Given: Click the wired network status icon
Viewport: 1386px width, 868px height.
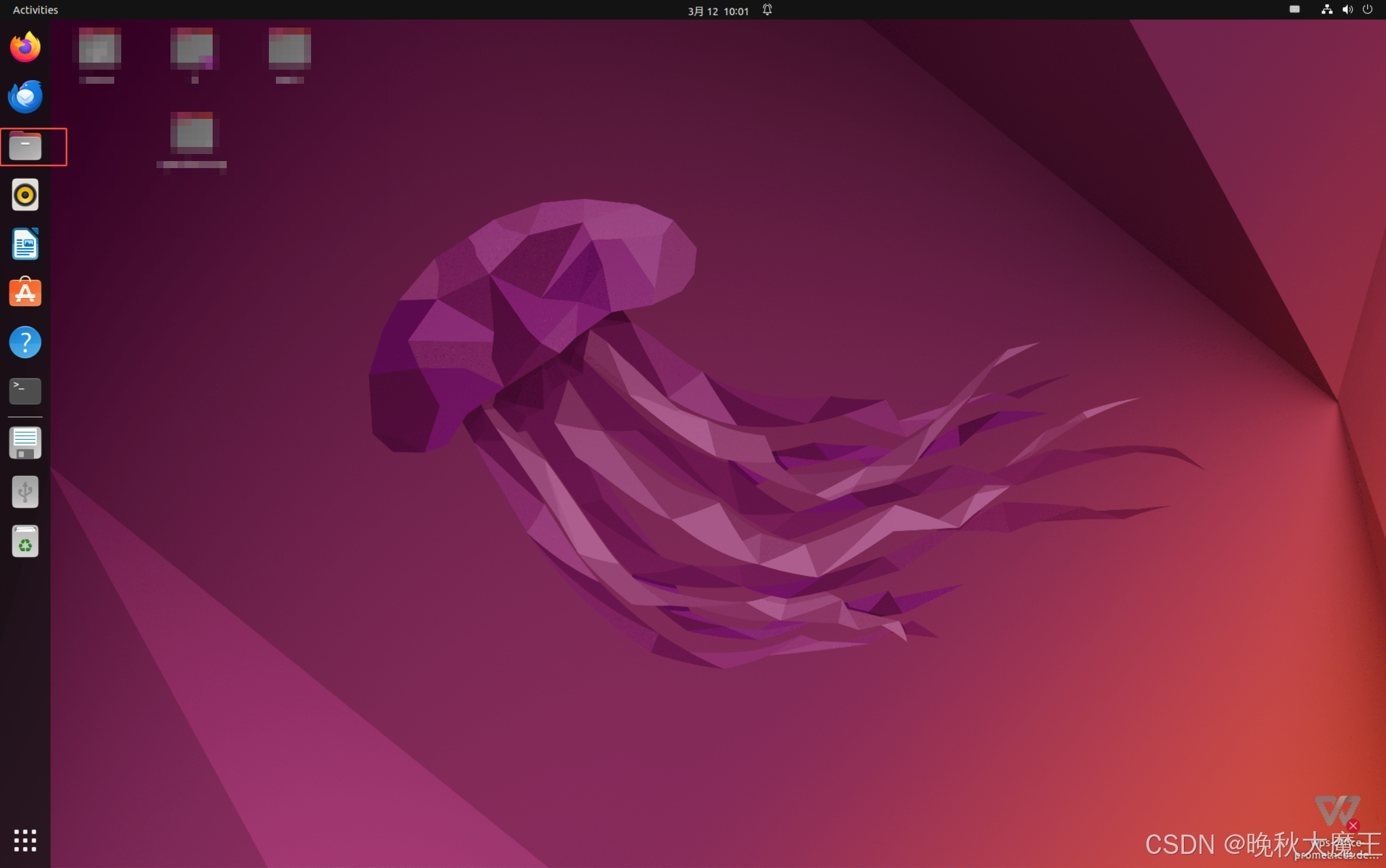Looking at the screenshot, I should tap(1327, 9).
